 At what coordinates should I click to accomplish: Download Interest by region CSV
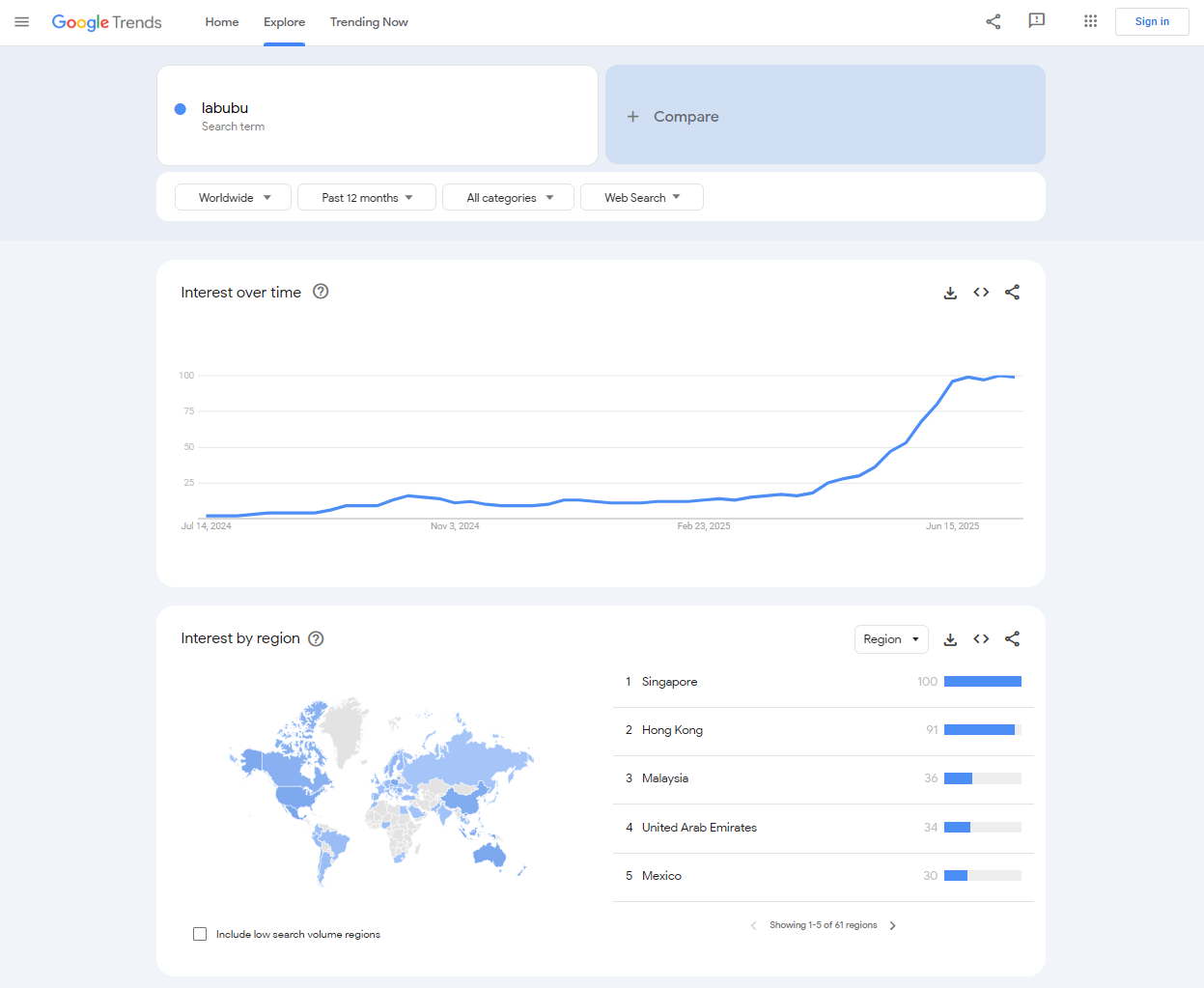950,639
